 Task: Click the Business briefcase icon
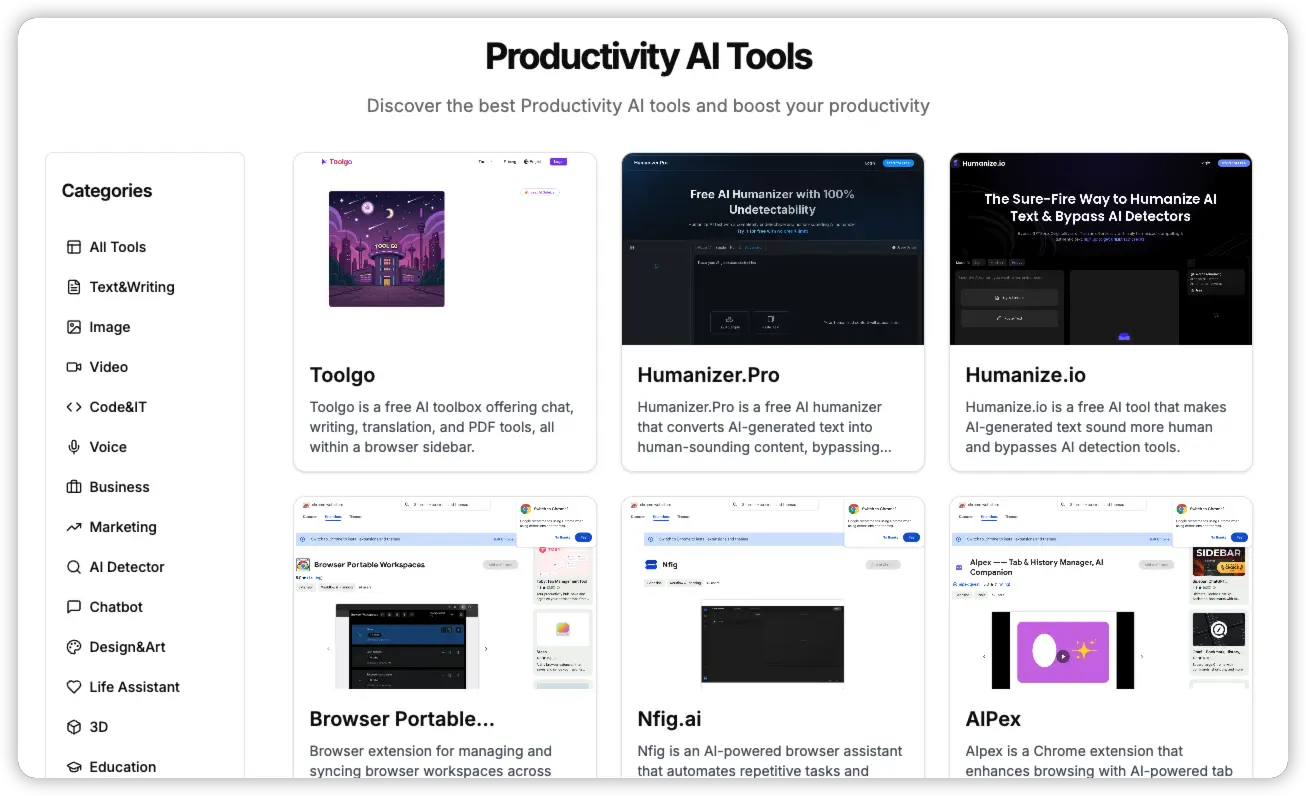pos(74,487)
